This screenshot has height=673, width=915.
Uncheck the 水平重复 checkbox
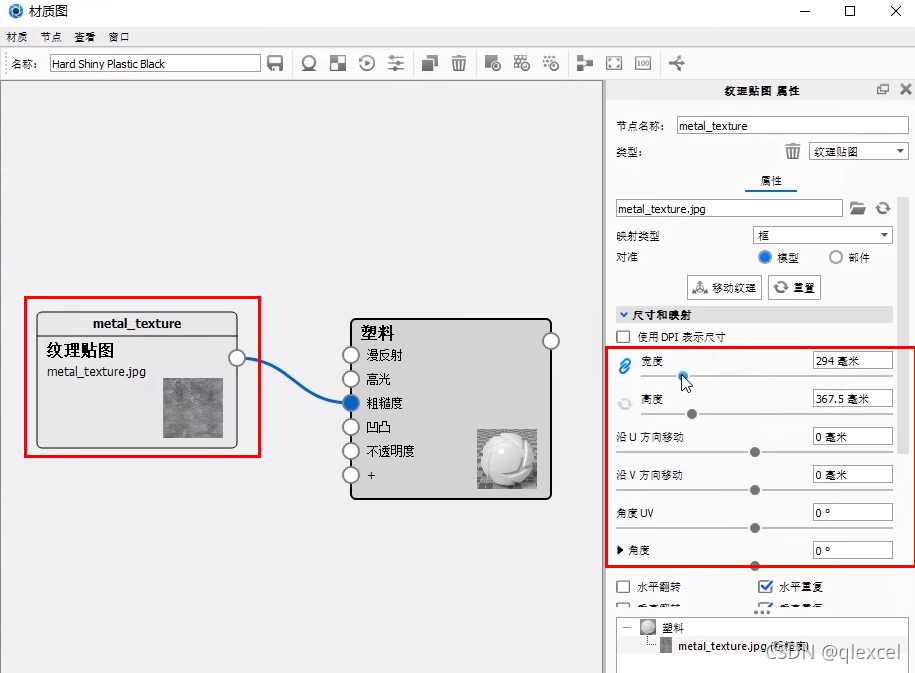click(x=765, y=587)
